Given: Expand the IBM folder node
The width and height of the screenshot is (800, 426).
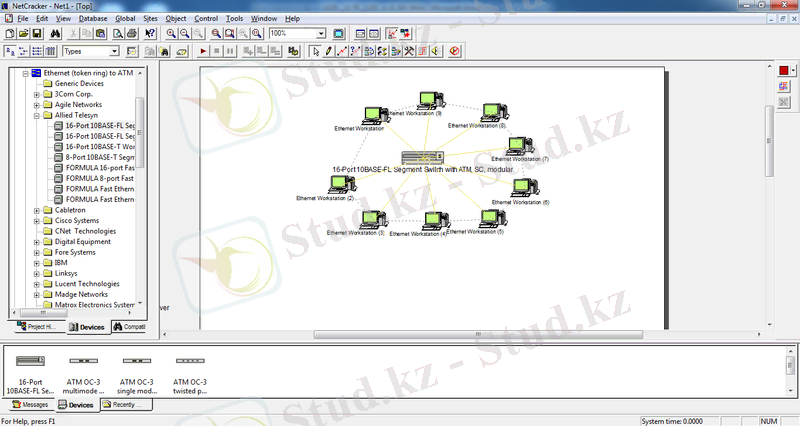Looking at the screenshot, I should coord(37,263).
